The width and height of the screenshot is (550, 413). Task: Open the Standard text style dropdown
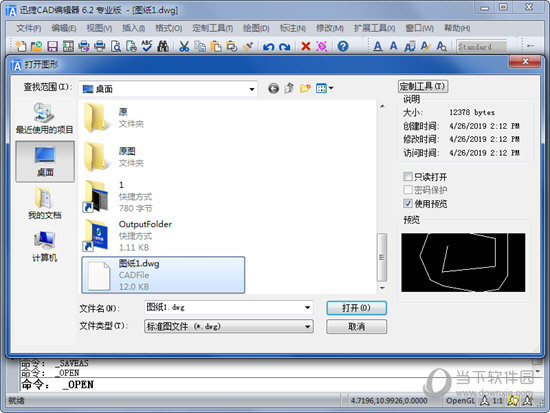point(482,46)
